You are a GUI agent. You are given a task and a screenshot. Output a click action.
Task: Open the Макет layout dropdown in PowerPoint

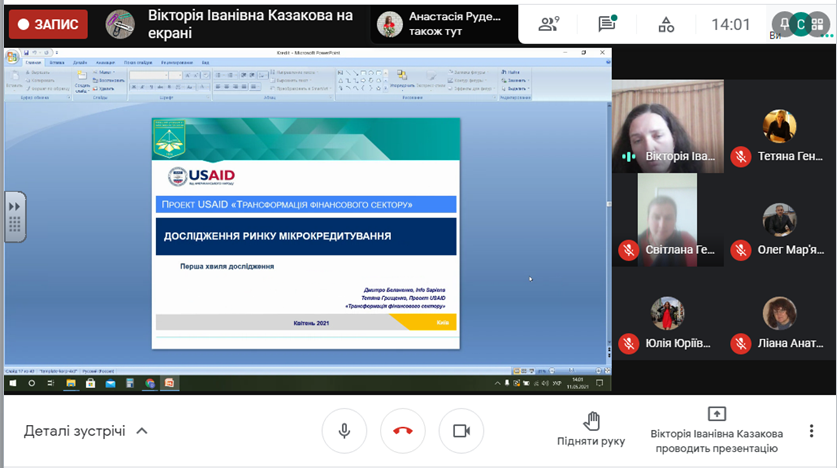(104, 72)
